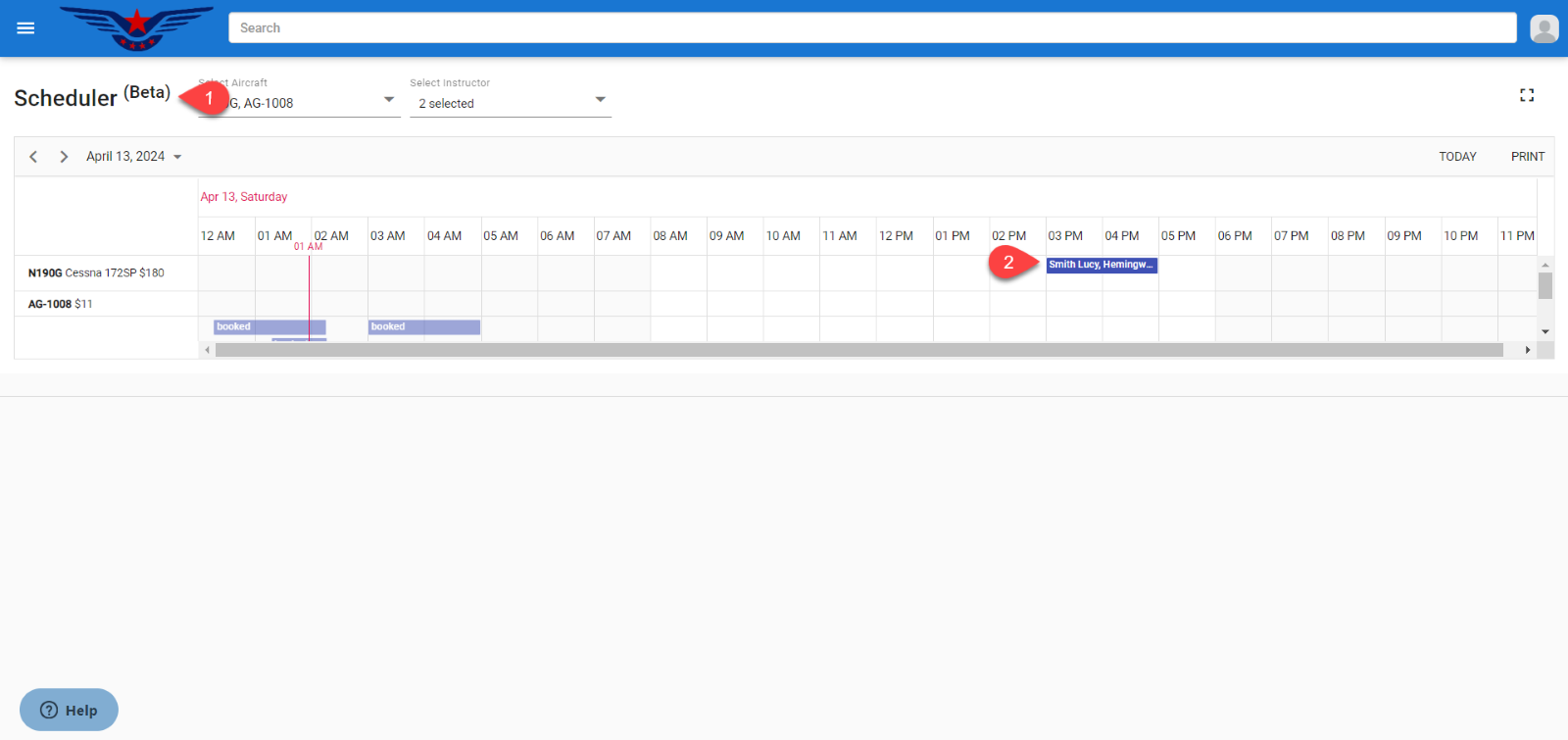Viewport: 1568px width, 740px height.
Task: Toggle fullscreen scheduler view
Action: [x=1526, y=95]
